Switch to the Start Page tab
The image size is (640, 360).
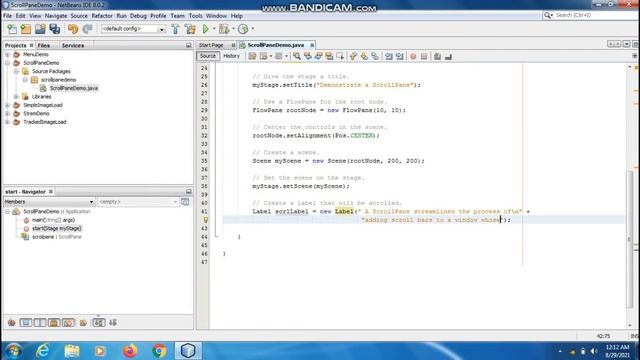pyautogui.click(x=211, y=45)
